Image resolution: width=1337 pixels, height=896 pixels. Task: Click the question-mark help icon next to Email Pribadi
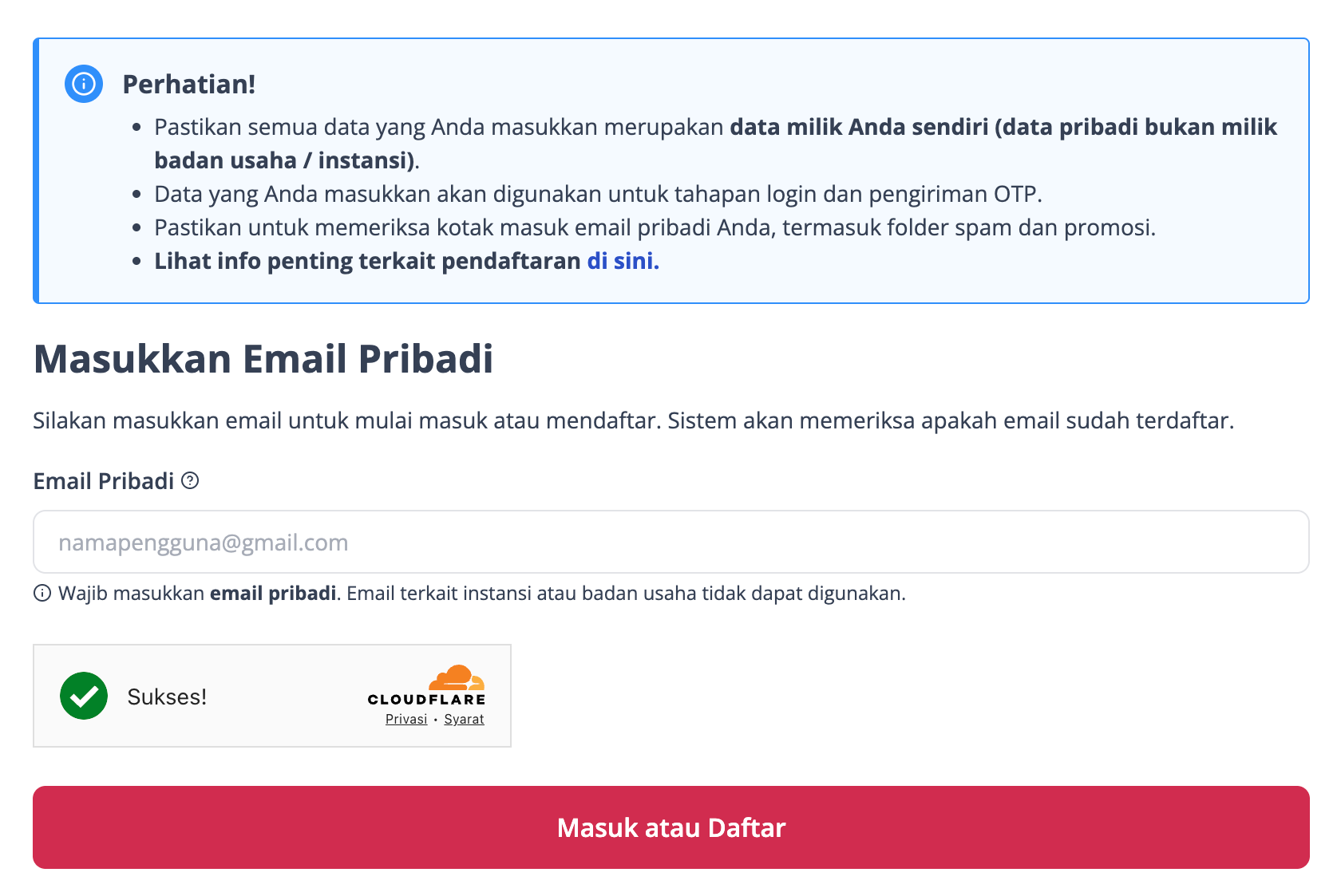(190, 480)
